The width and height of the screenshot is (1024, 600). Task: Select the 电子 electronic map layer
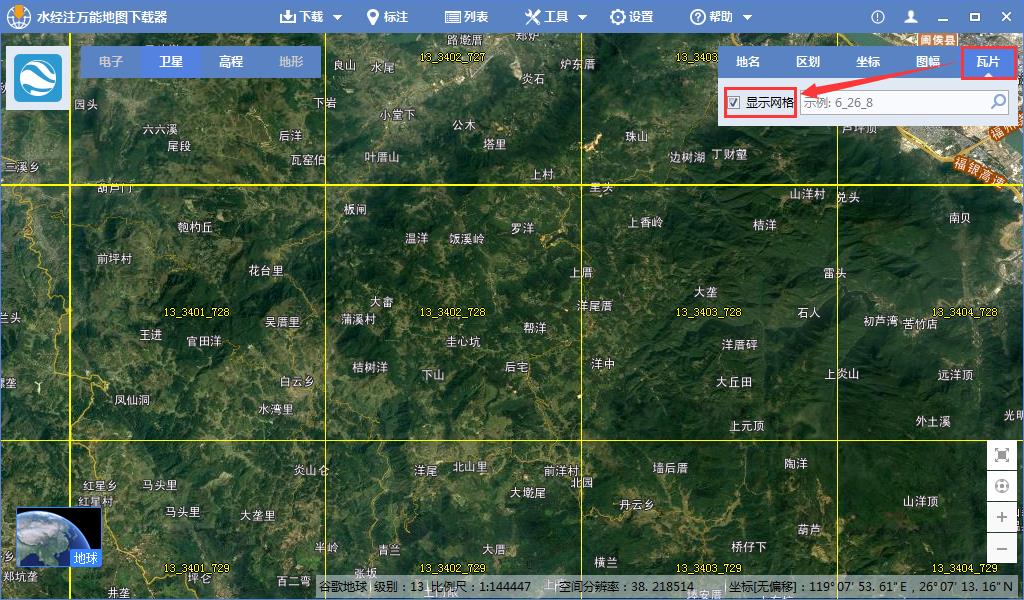[110, 61]
